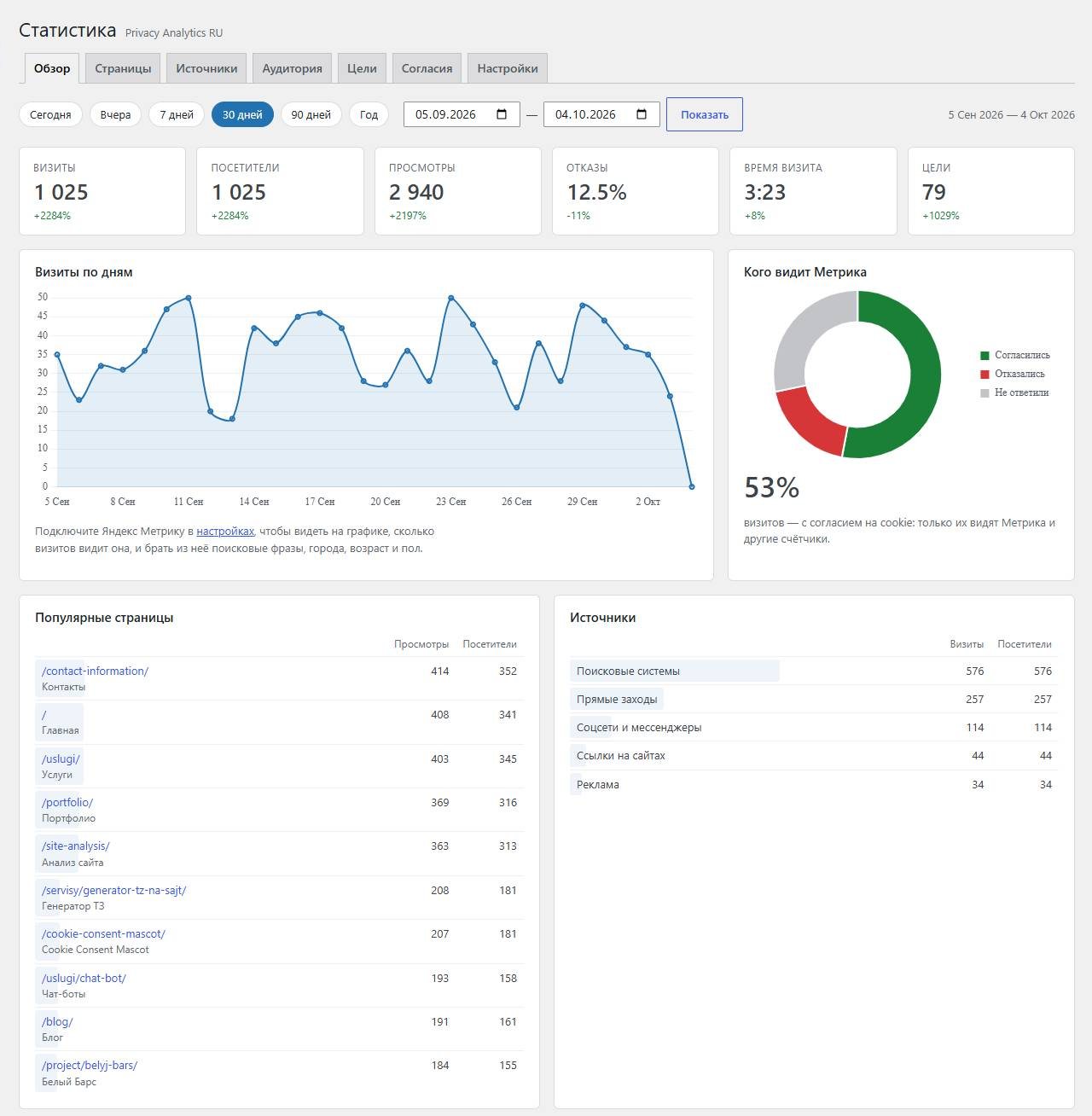Open the /site-analysis/ page link
Image resolution: width=1092 pixels, height=1116 pixels.
[x=76, y=846]
